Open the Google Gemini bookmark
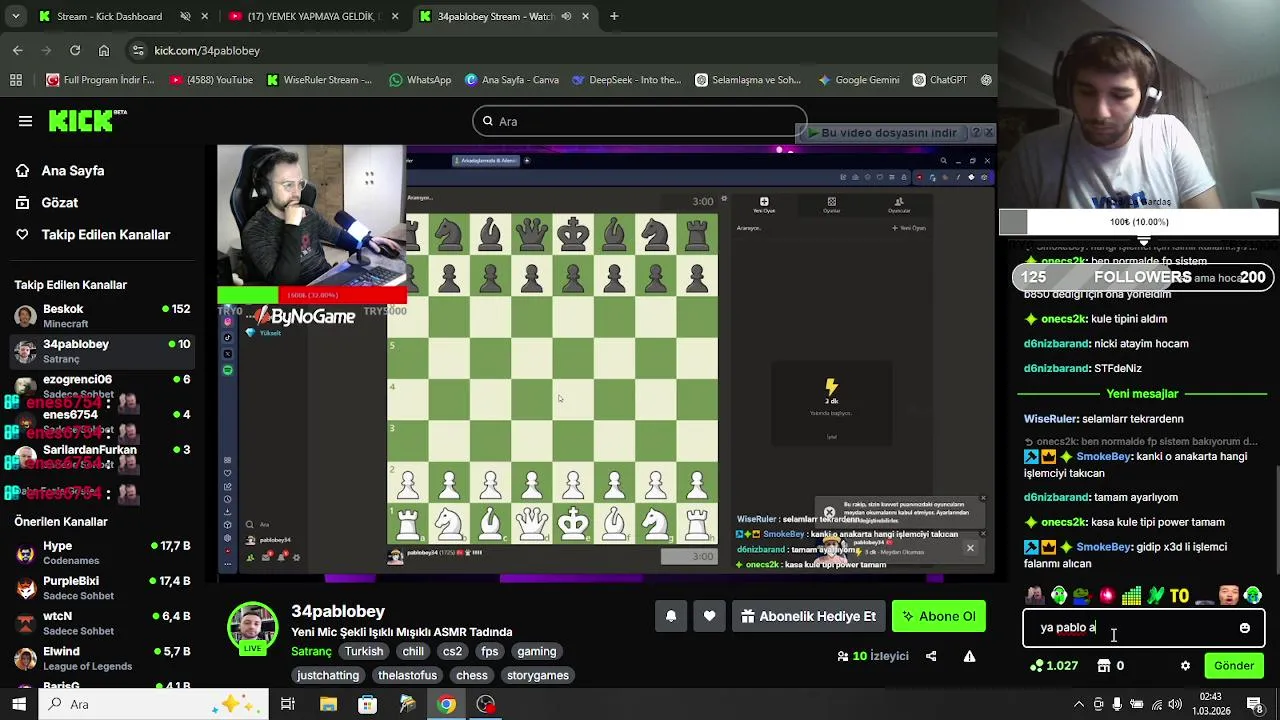1280x720 pixels. (x=858, y=80)
